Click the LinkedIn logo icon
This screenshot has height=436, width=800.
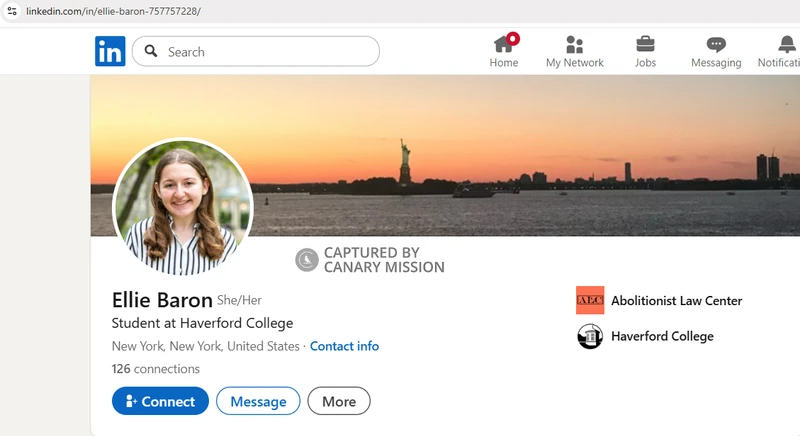click(110, 51)
